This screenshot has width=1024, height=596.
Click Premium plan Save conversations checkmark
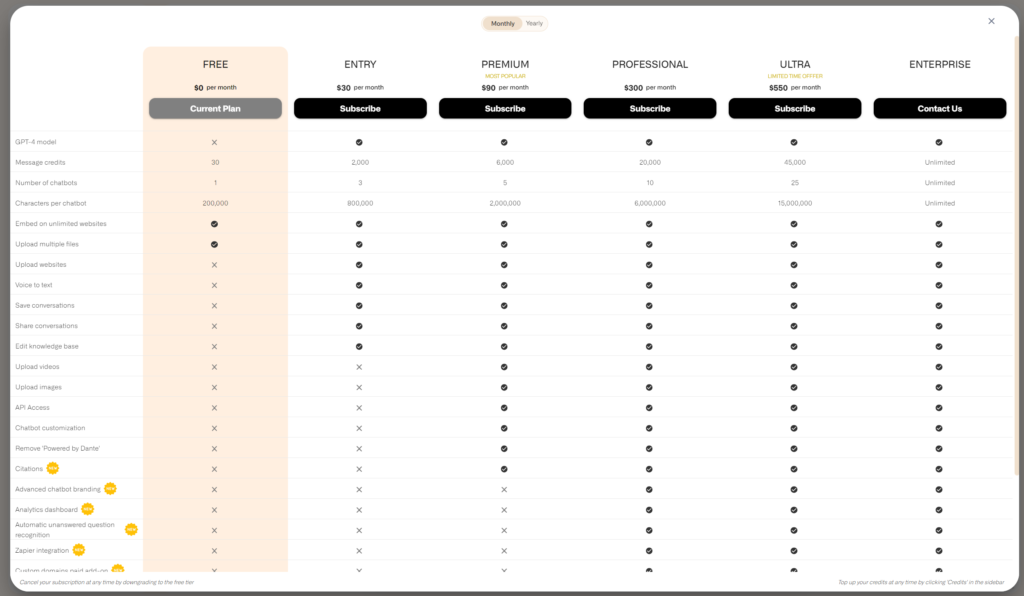point(504,306)
